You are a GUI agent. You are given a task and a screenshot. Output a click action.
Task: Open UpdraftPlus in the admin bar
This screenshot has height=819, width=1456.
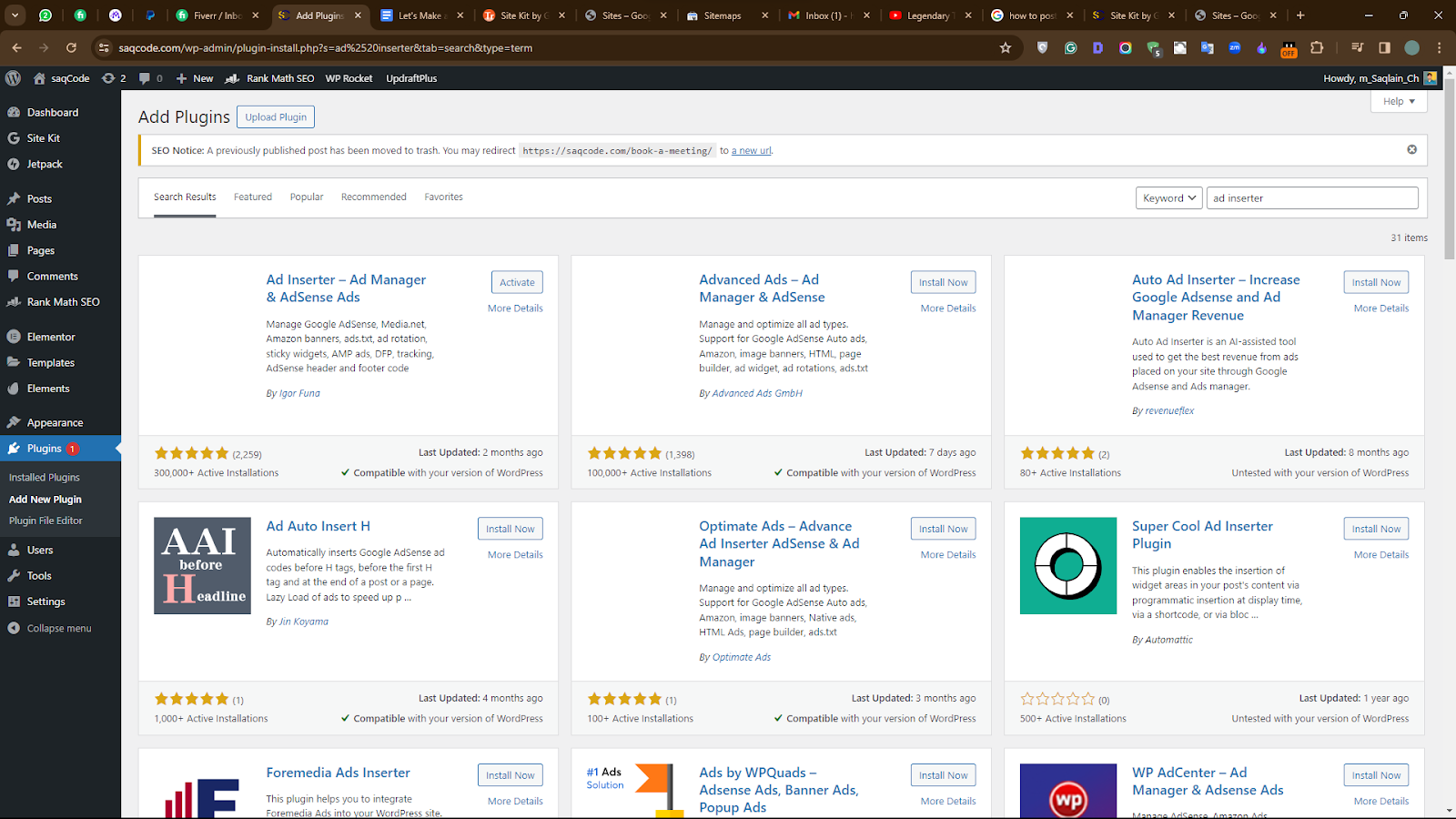411,78
